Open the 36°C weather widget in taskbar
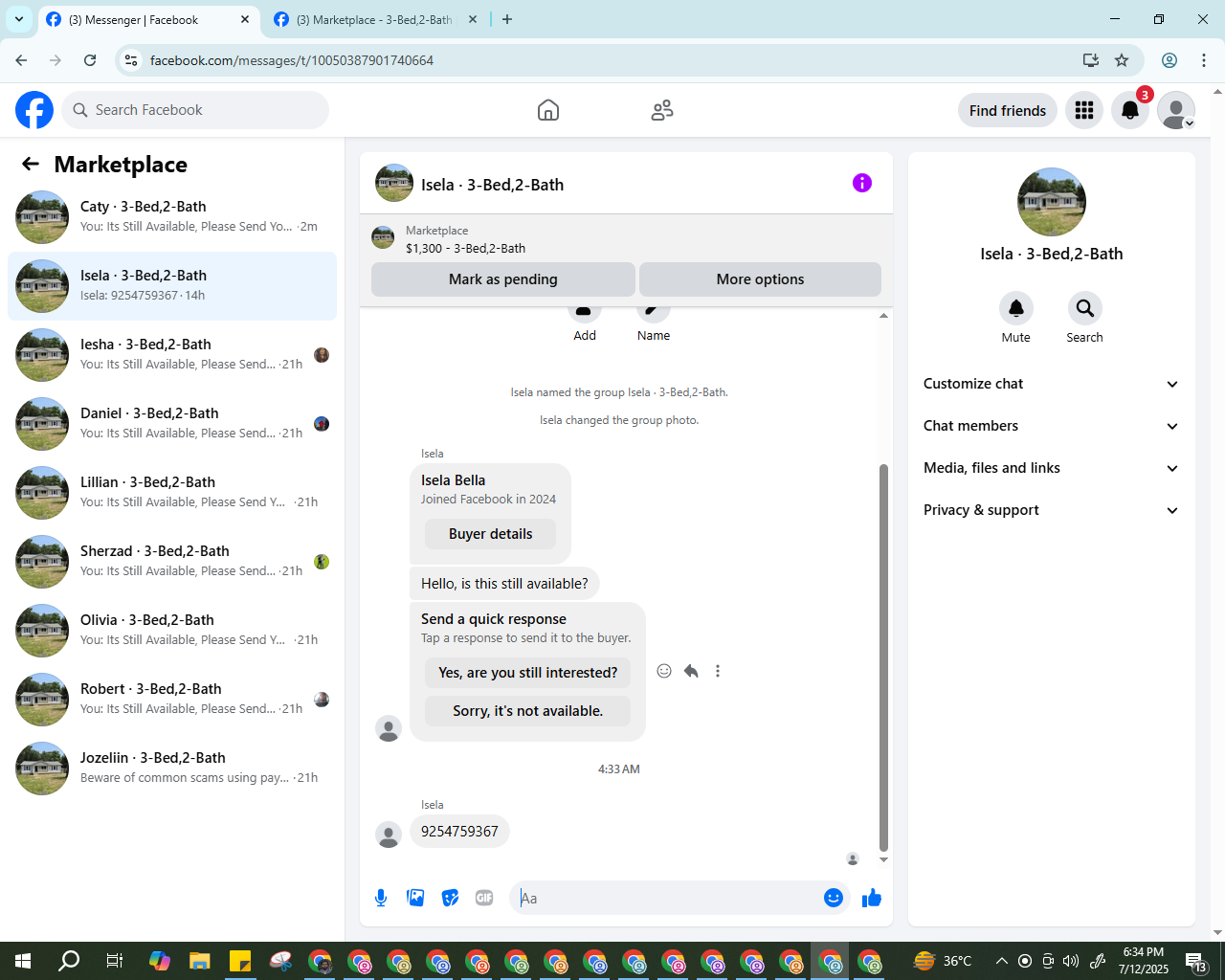Image resolution: width=1225 pixels, height=980 pixels. (x=943, y=961)
